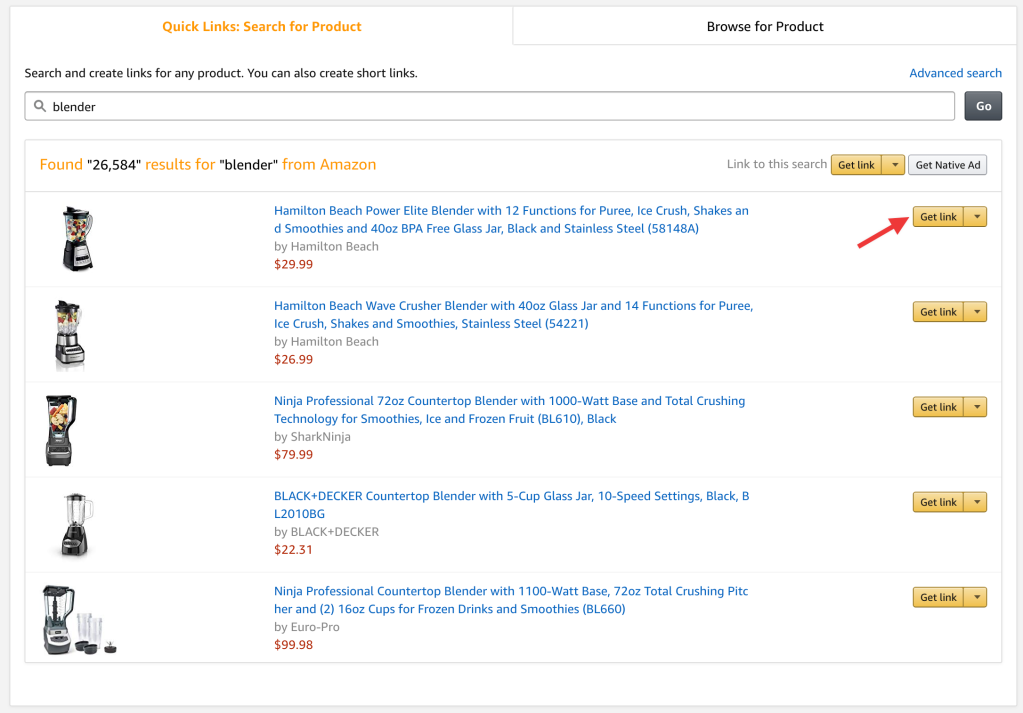Viewport: 1023px width, 713px height.
Task: Click the Go search button
Action: tap(983, 106)
